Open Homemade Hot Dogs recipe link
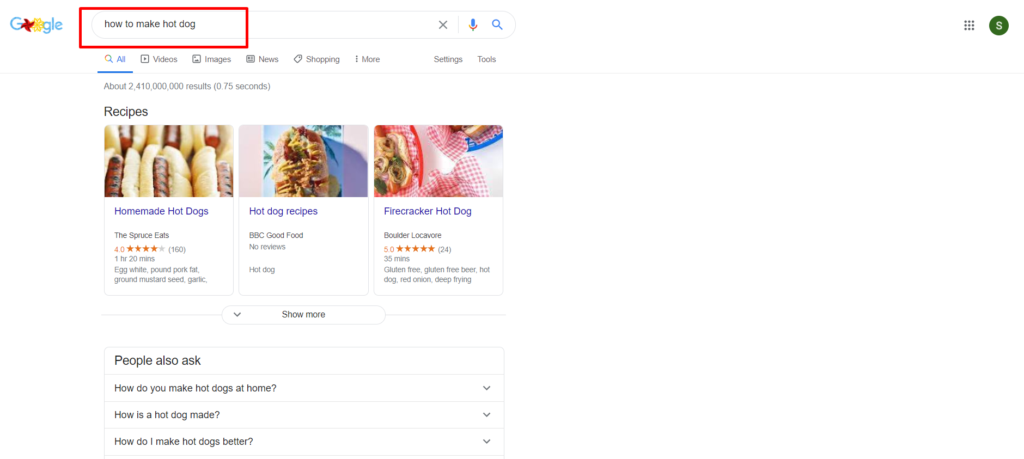 (x=161, y=212)
